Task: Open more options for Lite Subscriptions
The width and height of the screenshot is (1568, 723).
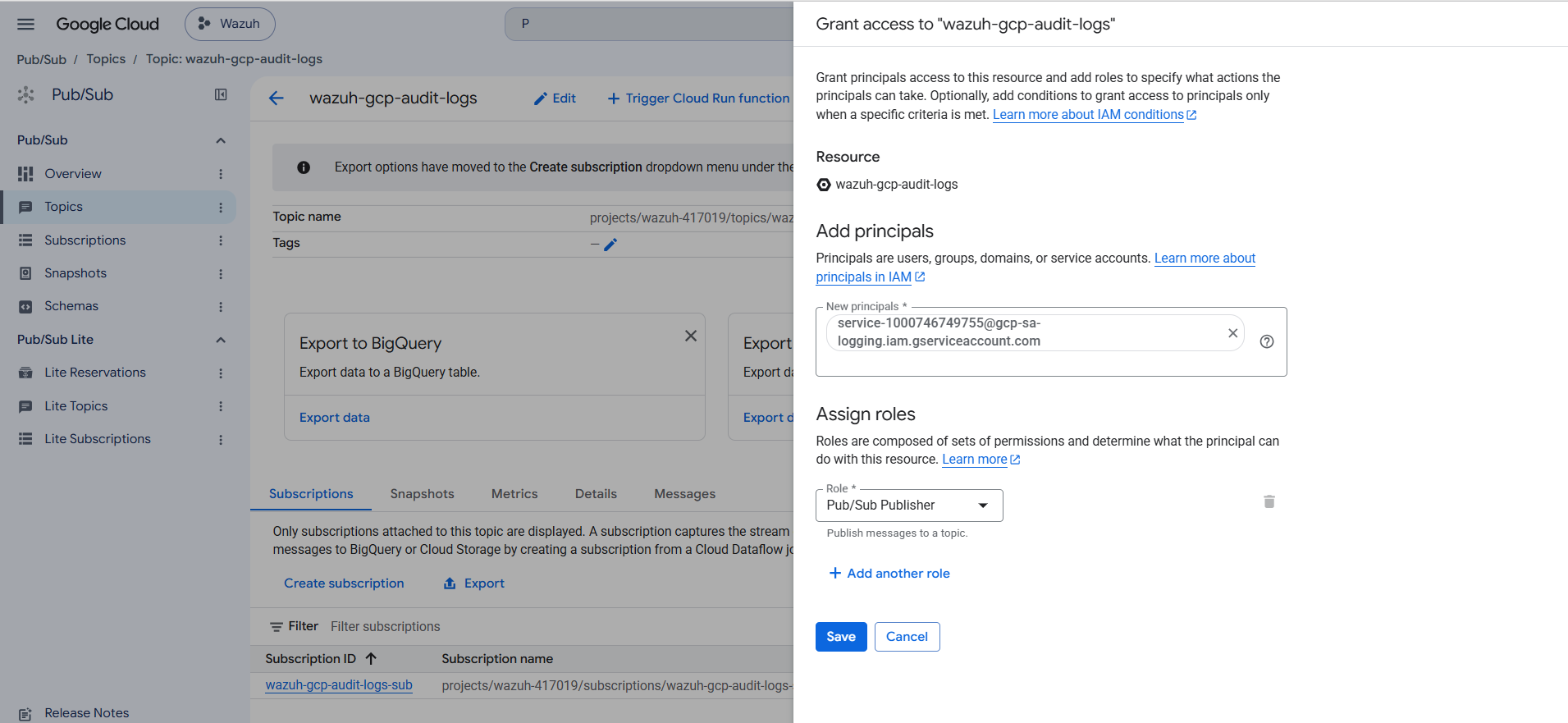Action: 221,440
